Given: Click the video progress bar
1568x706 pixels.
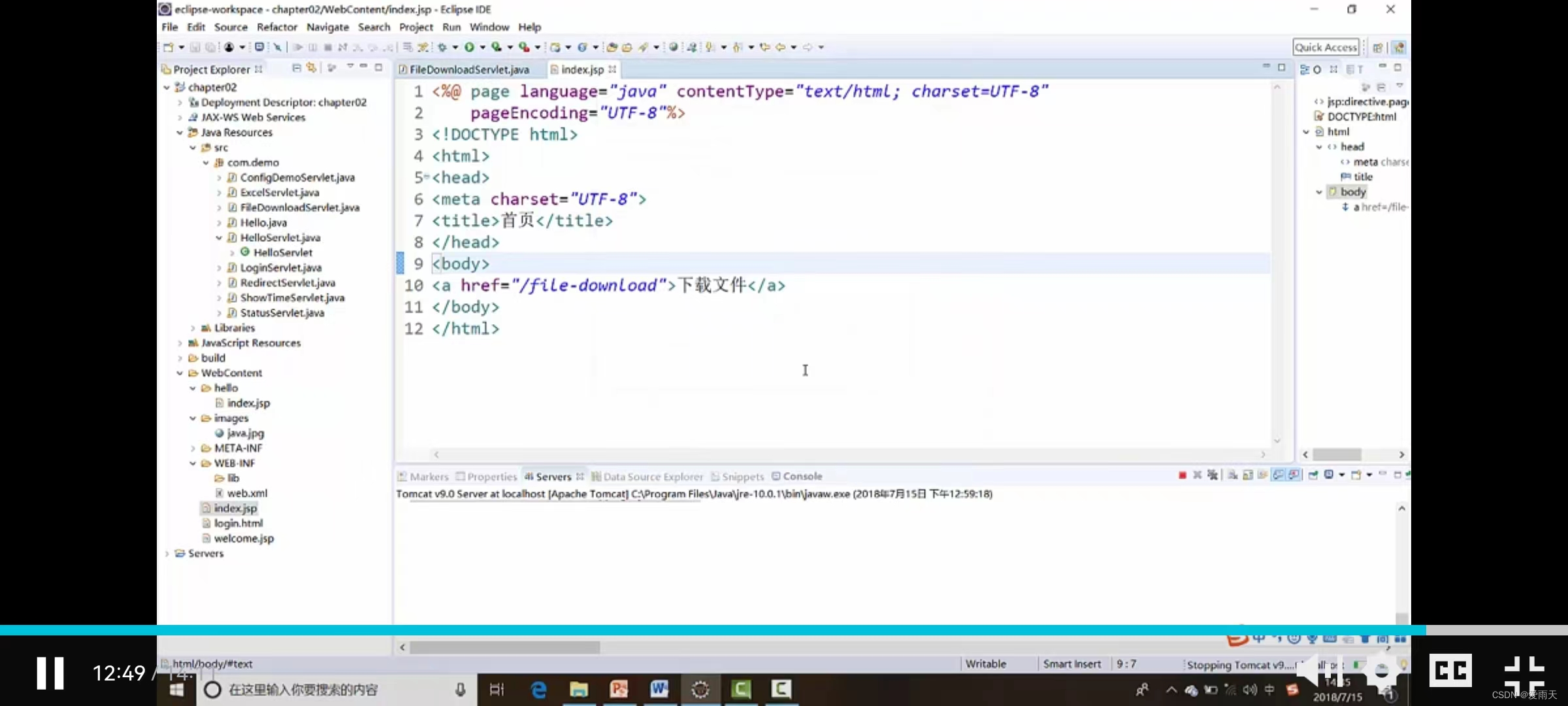Looking at the screenshot, I should coord(784,630).
